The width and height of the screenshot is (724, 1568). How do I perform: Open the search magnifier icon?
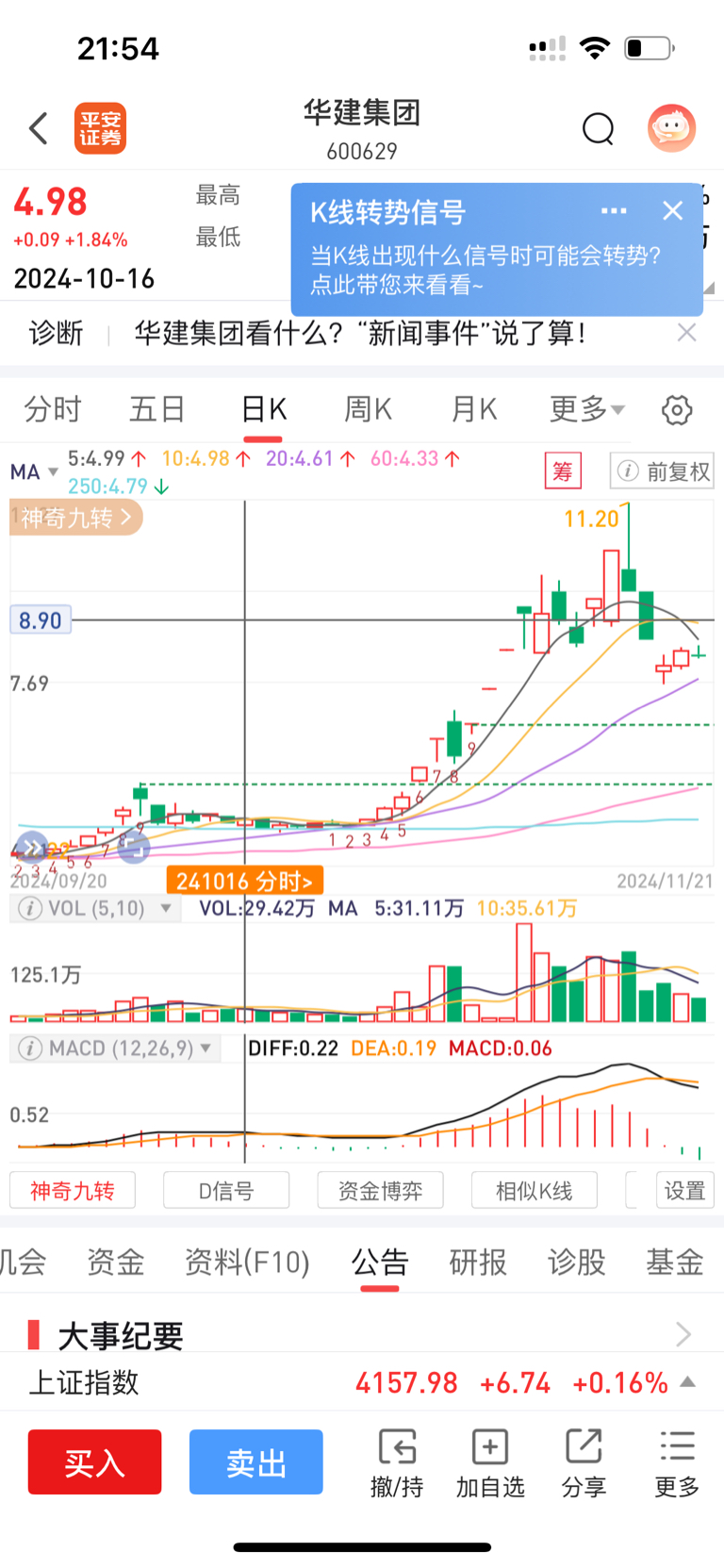pyautogui.click(x=598, y=128)
